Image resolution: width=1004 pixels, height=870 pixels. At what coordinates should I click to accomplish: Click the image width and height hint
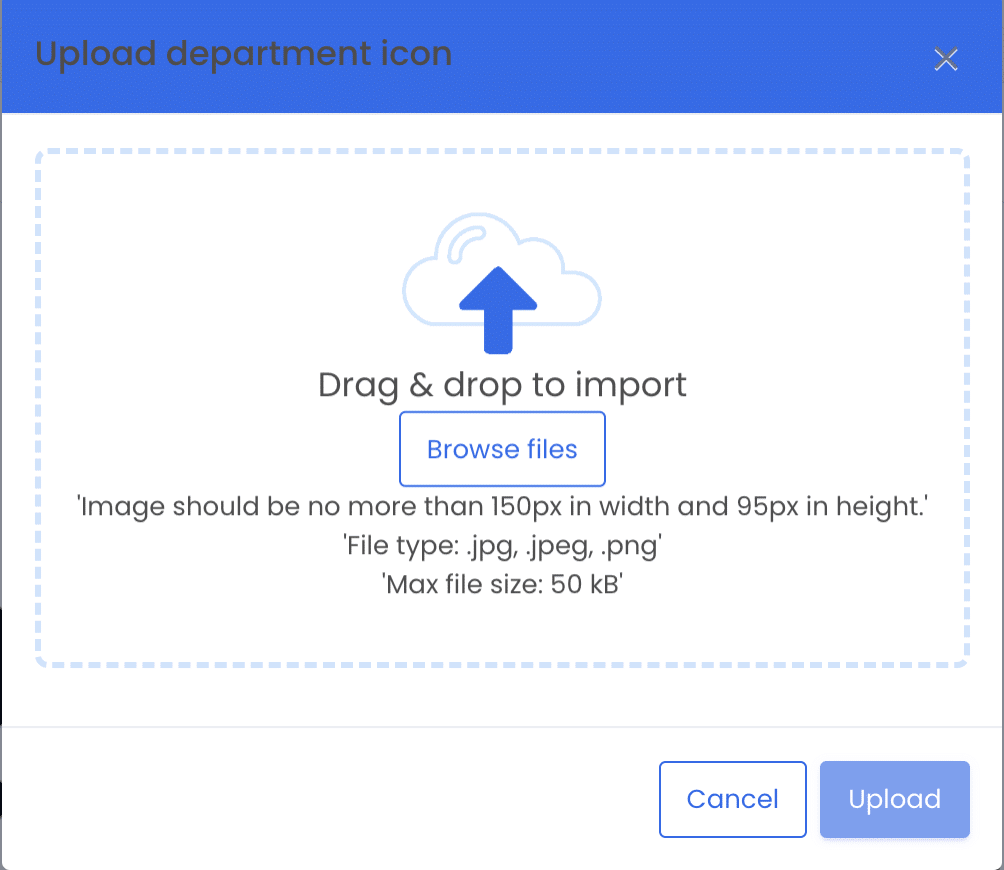[502, 506]
